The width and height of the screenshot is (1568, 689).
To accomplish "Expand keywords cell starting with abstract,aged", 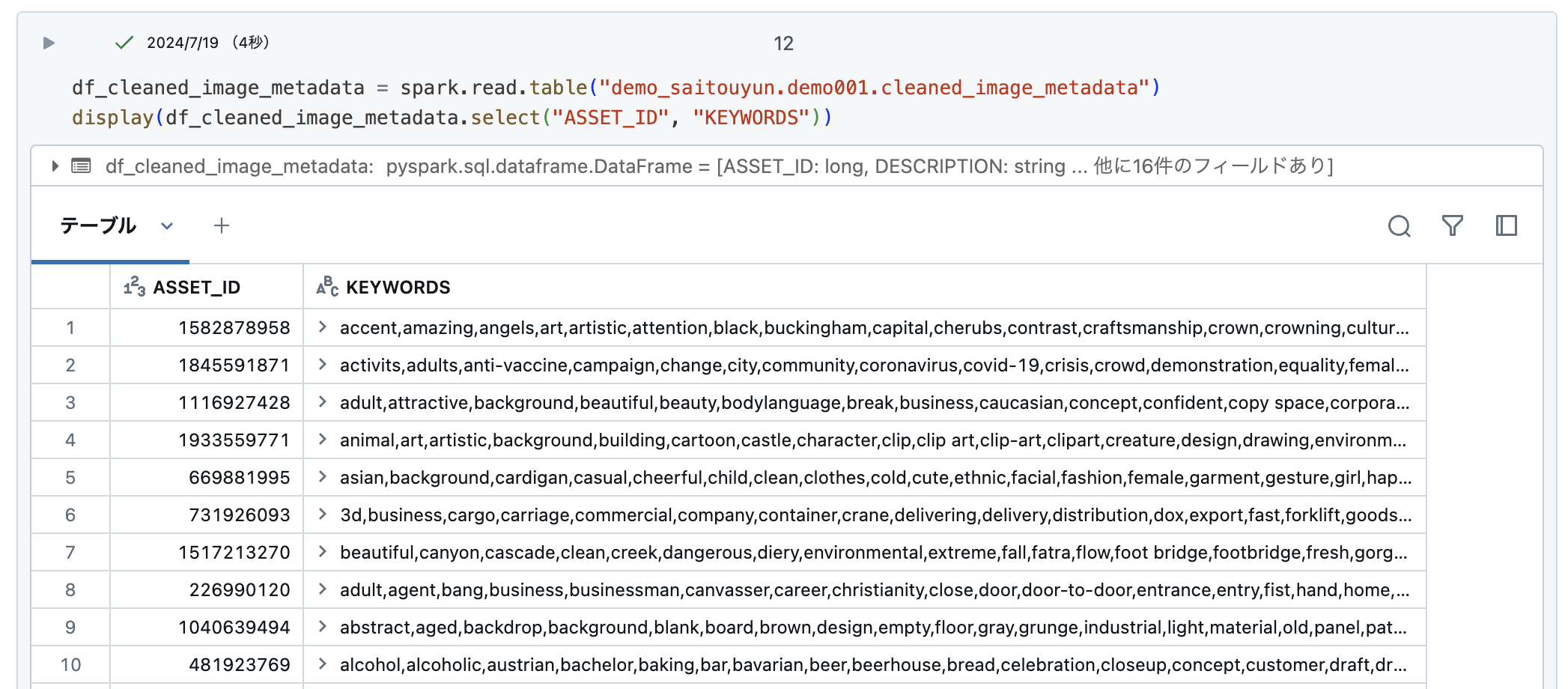I will [322, 626].
